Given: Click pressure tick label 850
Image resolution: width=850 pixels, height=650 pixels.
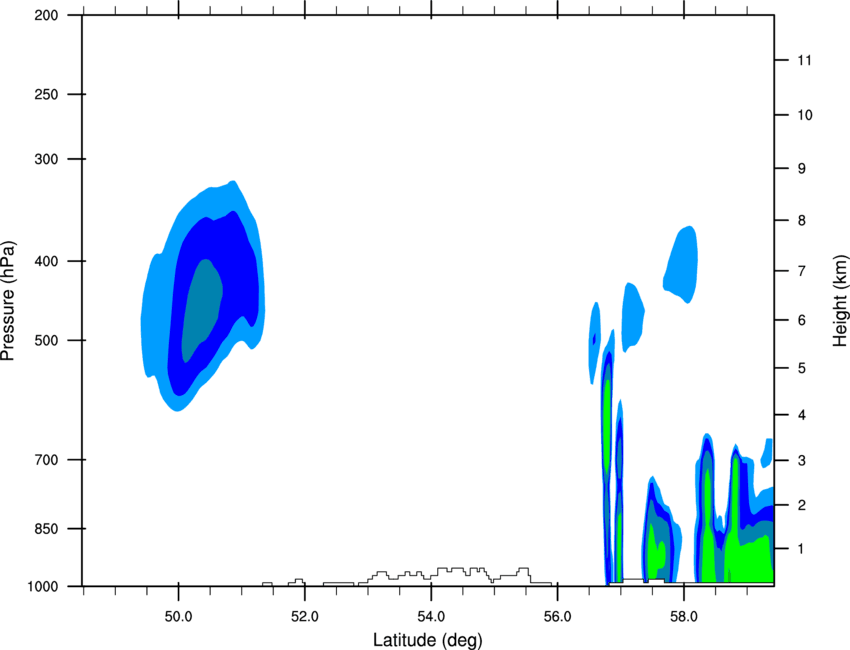Looking at the screenshot, I should [46, 528].
